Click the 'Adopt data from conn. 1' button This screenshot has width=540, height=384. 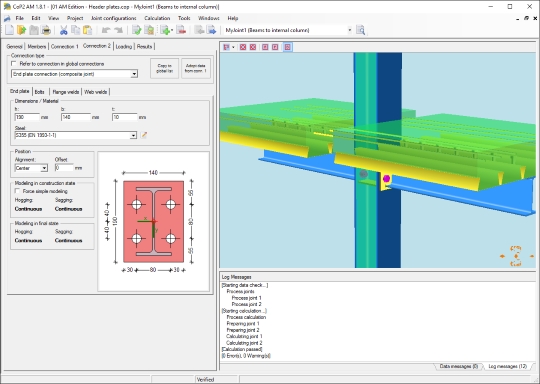(x=196, y=68)
